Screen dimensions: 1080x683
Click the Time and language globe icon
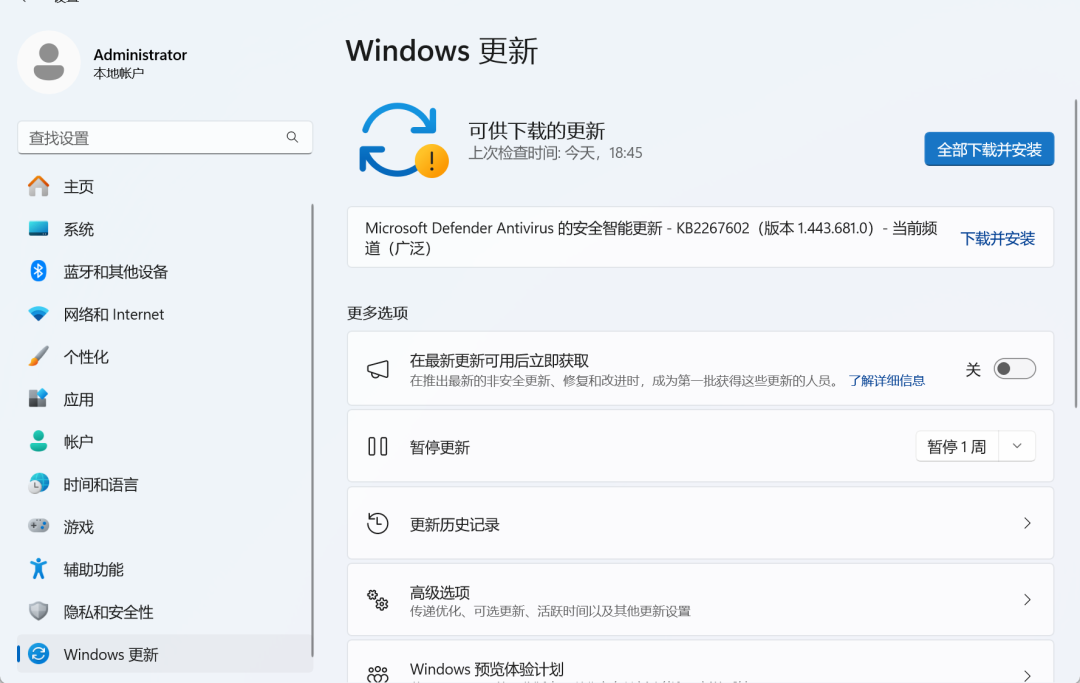point(39,484)
